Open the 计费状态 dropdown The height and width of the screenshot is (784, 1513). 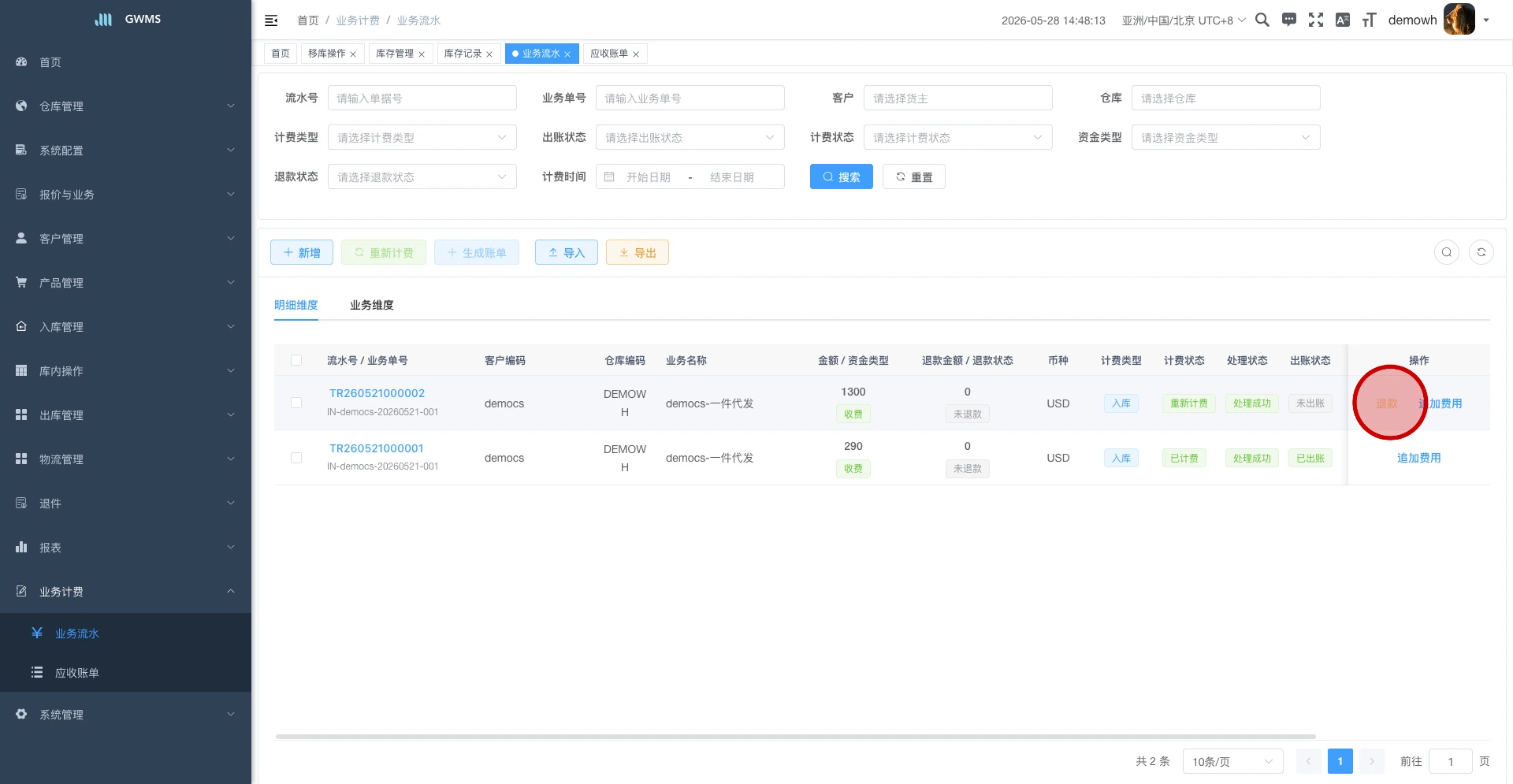pyautogui.click(x=958, y=137)
